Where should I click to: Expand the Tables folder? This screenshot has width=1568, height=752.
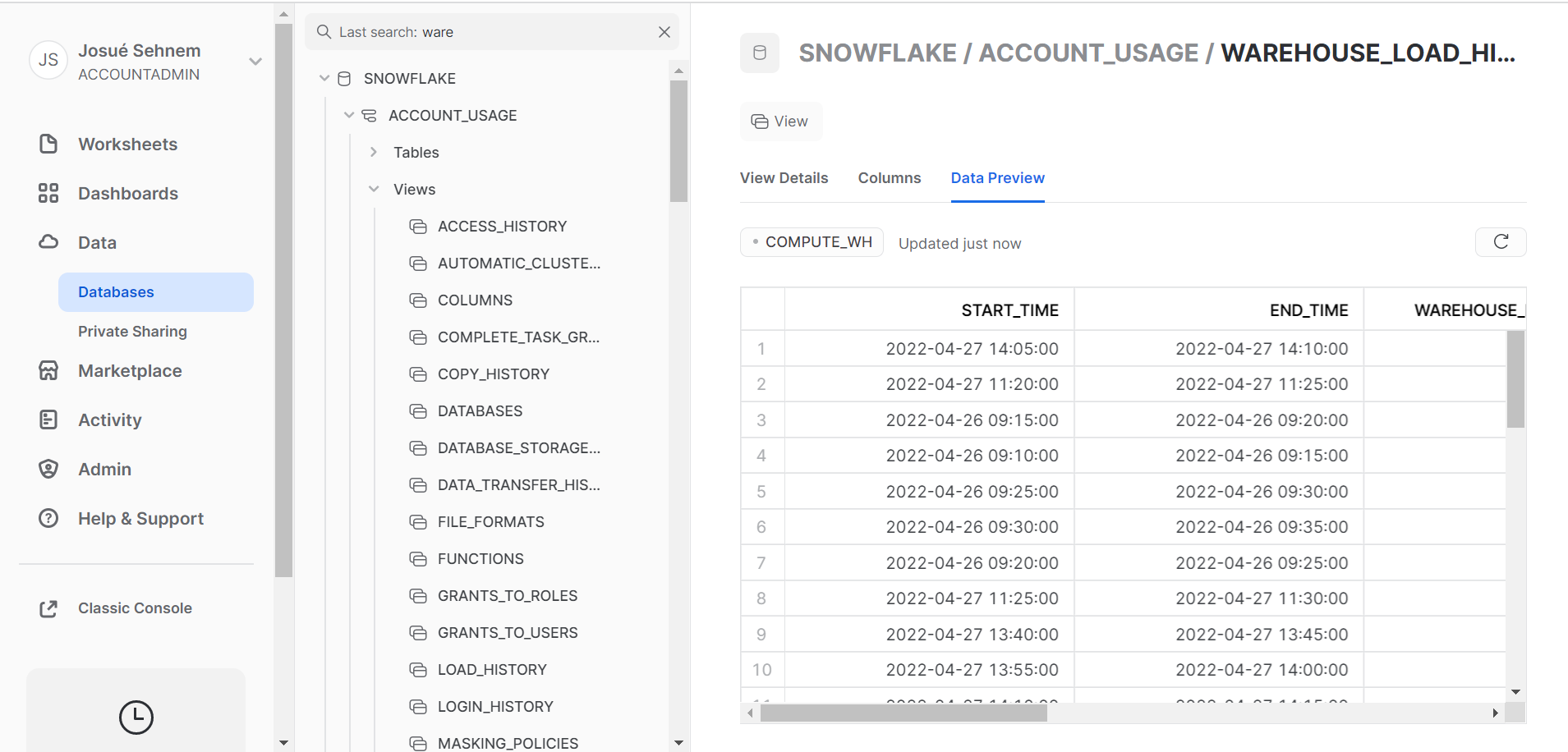coord(374,153)
